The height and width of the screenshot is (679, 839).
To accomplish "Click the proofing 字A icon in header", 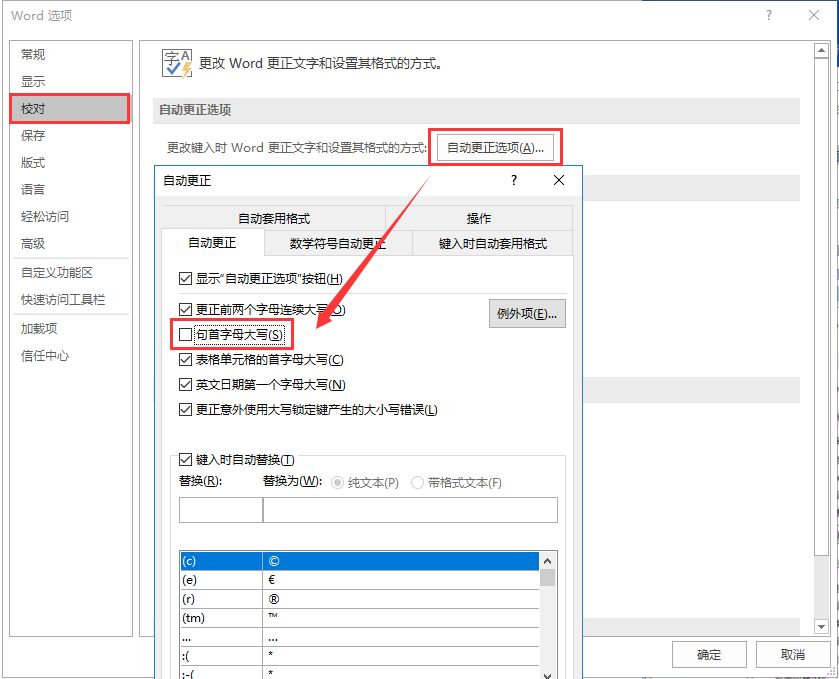I will [177, 63].
